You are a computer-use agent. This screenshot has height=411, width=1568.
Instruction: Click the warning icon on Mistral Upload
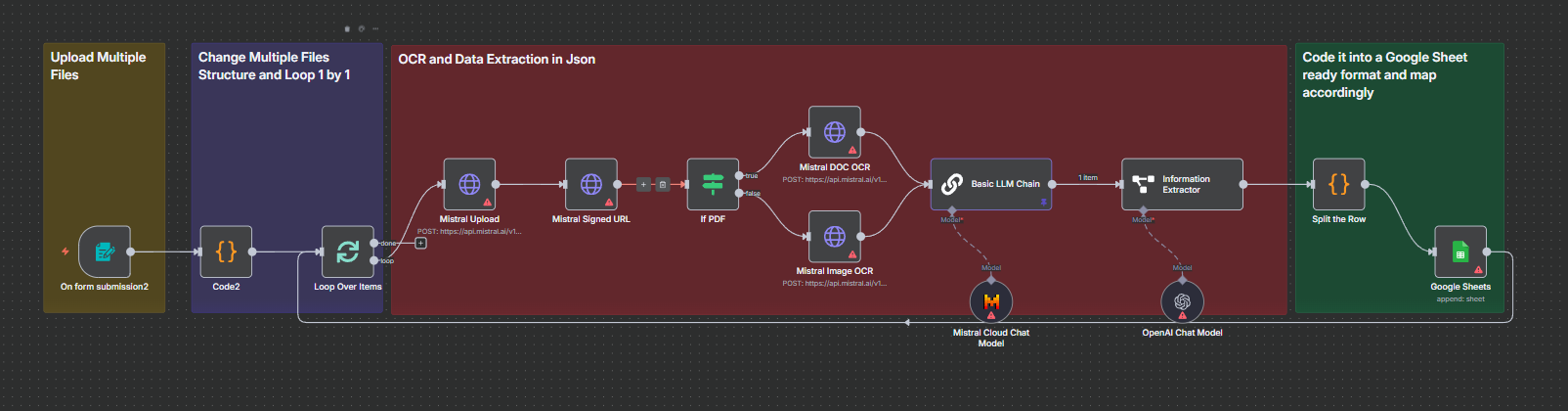[487, 203]
